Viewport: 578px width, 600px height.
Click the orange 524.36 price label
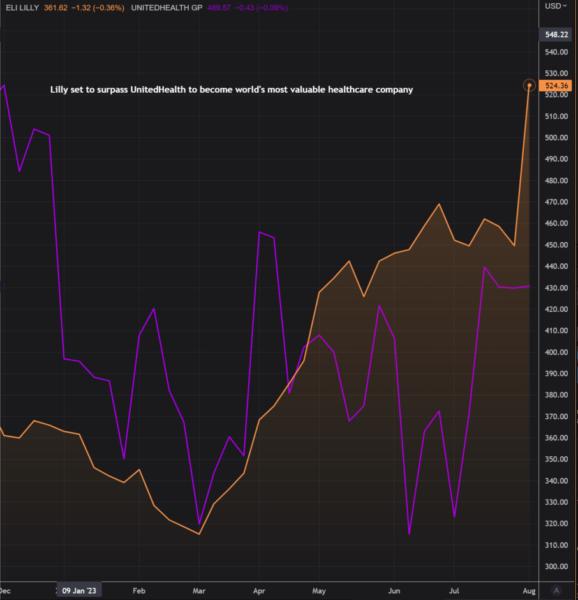coord(555,85)
